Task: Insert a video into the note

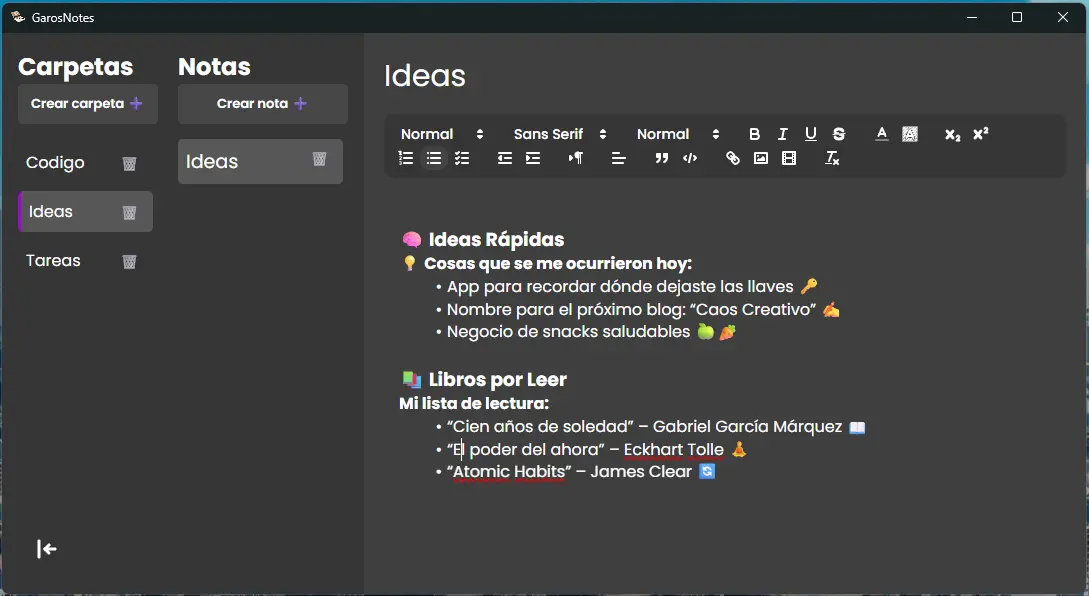Action: 789,158
